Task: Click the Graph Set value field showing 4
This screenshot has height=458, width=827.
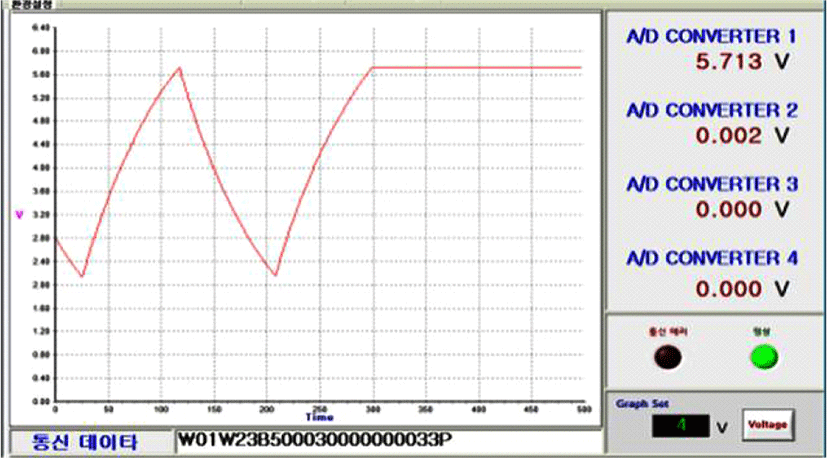Action: [681, 425]
